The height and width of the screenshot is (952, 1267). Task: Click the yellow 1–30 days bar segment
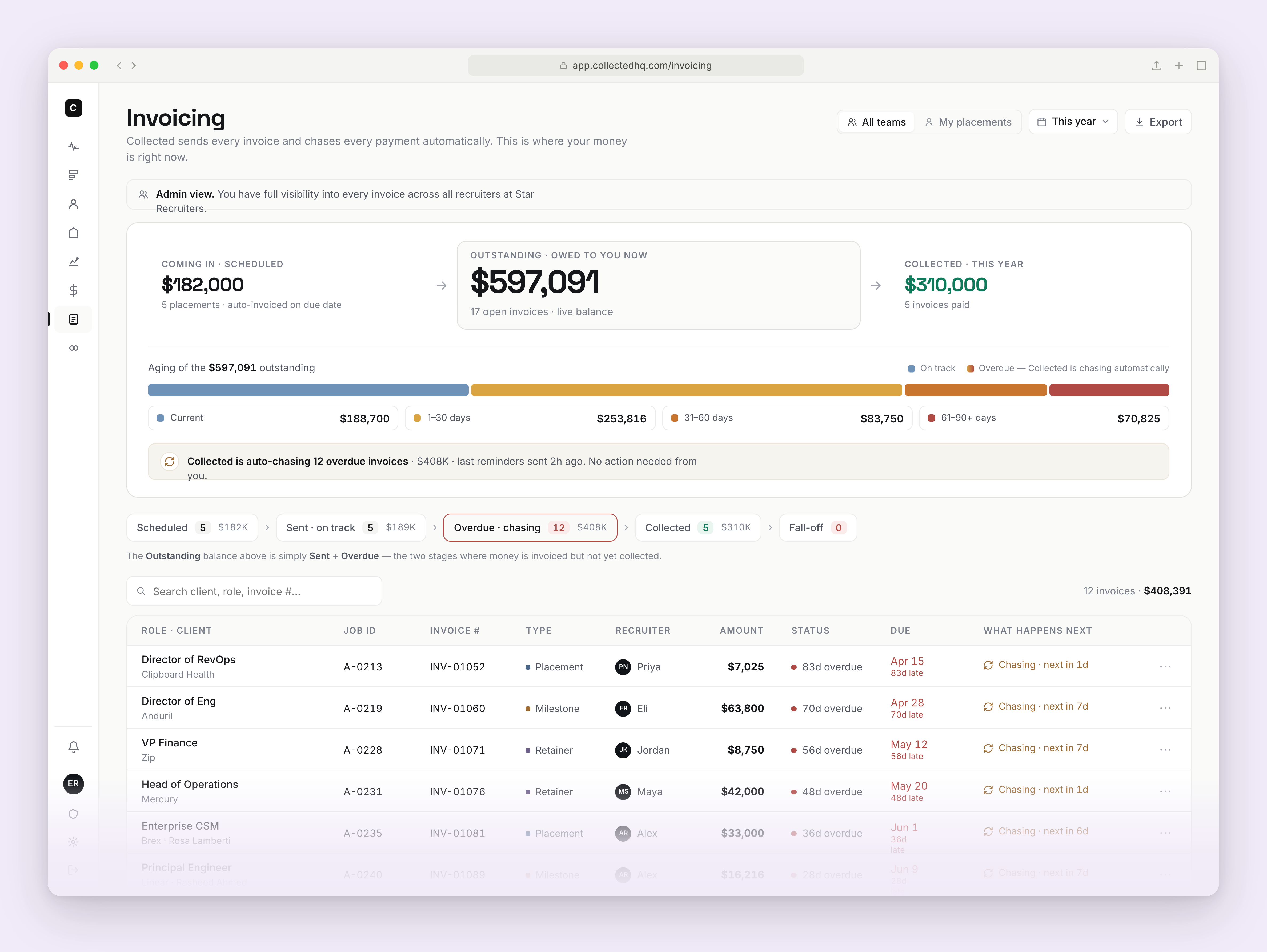point(686,390)
